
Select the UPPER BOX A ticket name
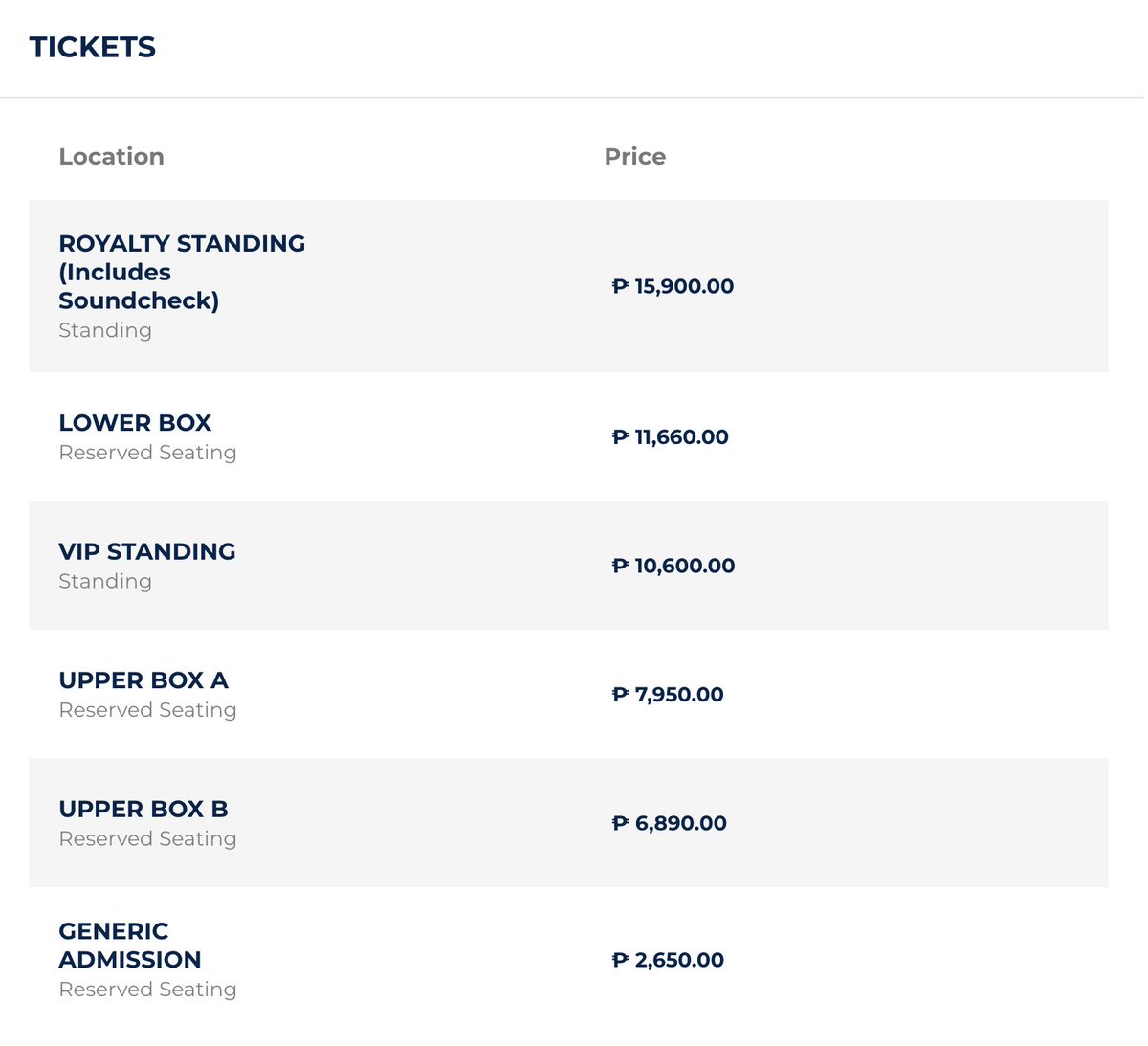143,680
